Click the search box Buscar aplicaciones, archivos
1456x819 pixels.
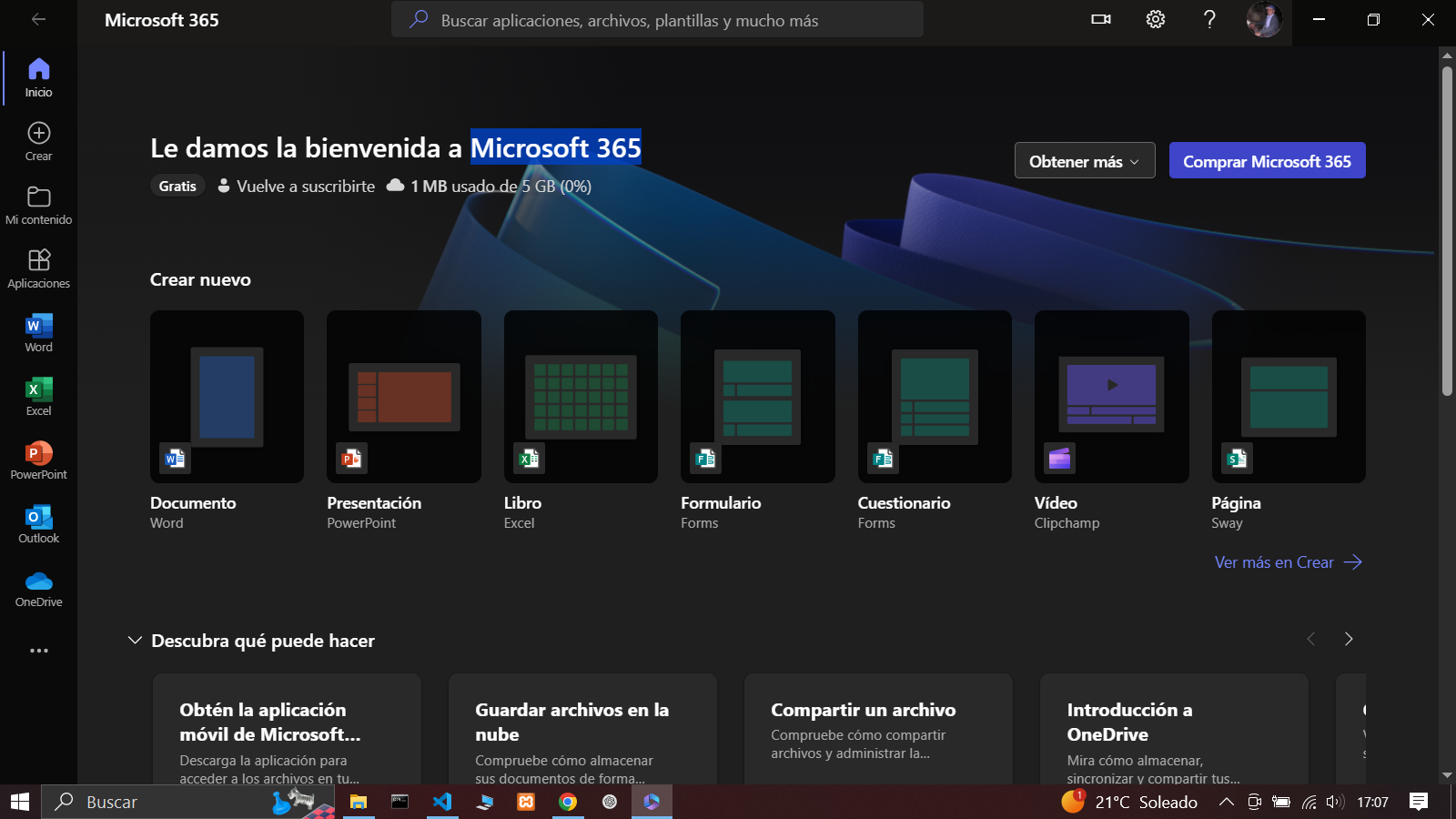657,19
